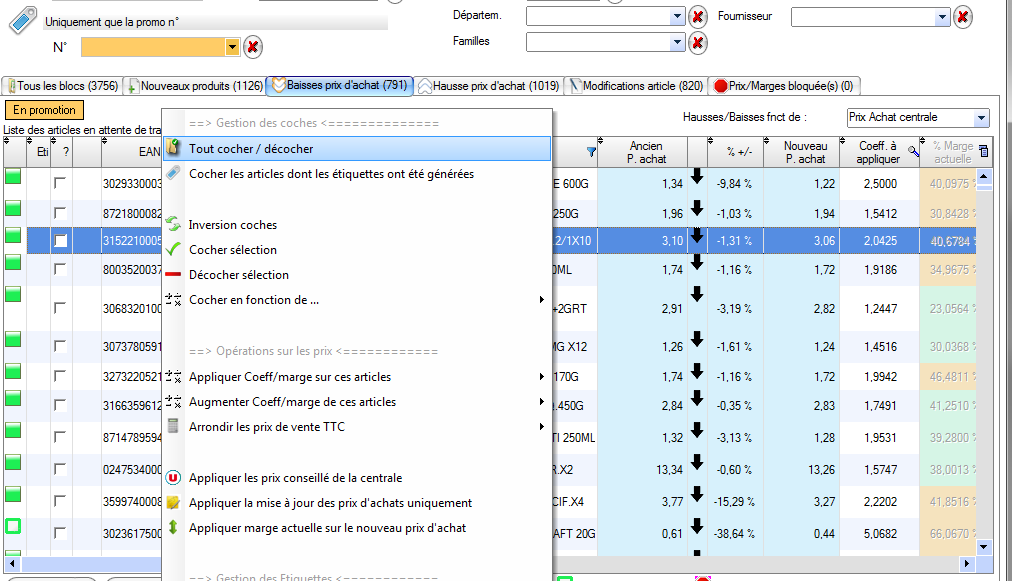Clear the Fournisseur field with red X
The height and width of the screenshot is (581, 1012).
pos(962,17)
